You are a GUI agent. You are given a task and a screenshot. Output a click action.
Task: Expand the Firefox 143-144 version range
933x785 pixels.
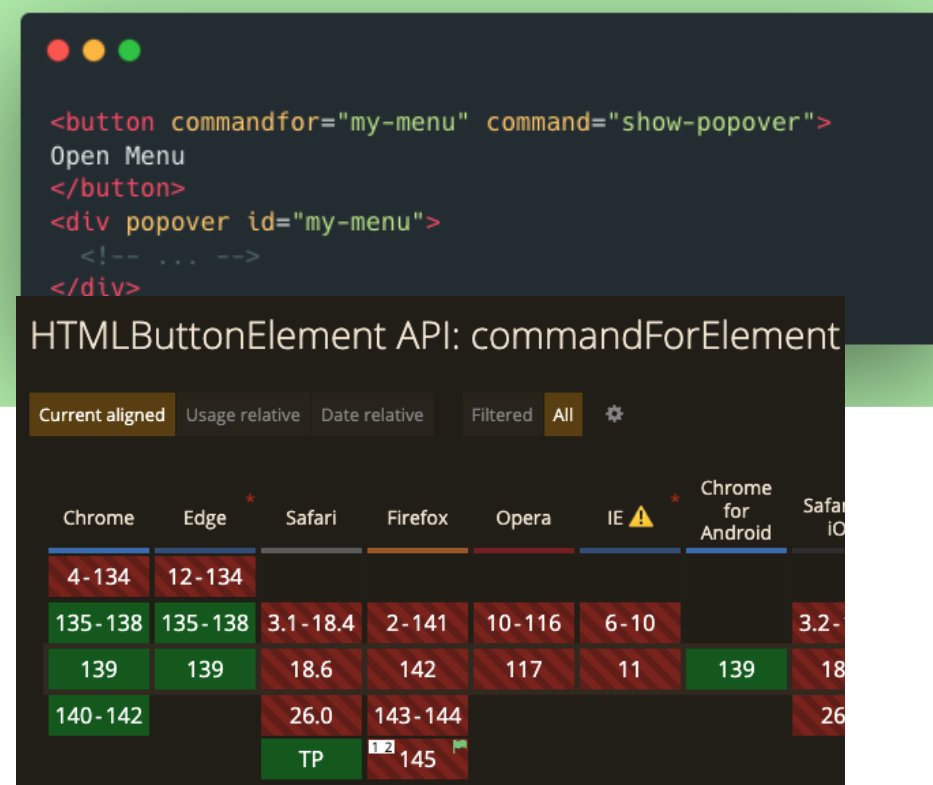(x=418, y=715)
